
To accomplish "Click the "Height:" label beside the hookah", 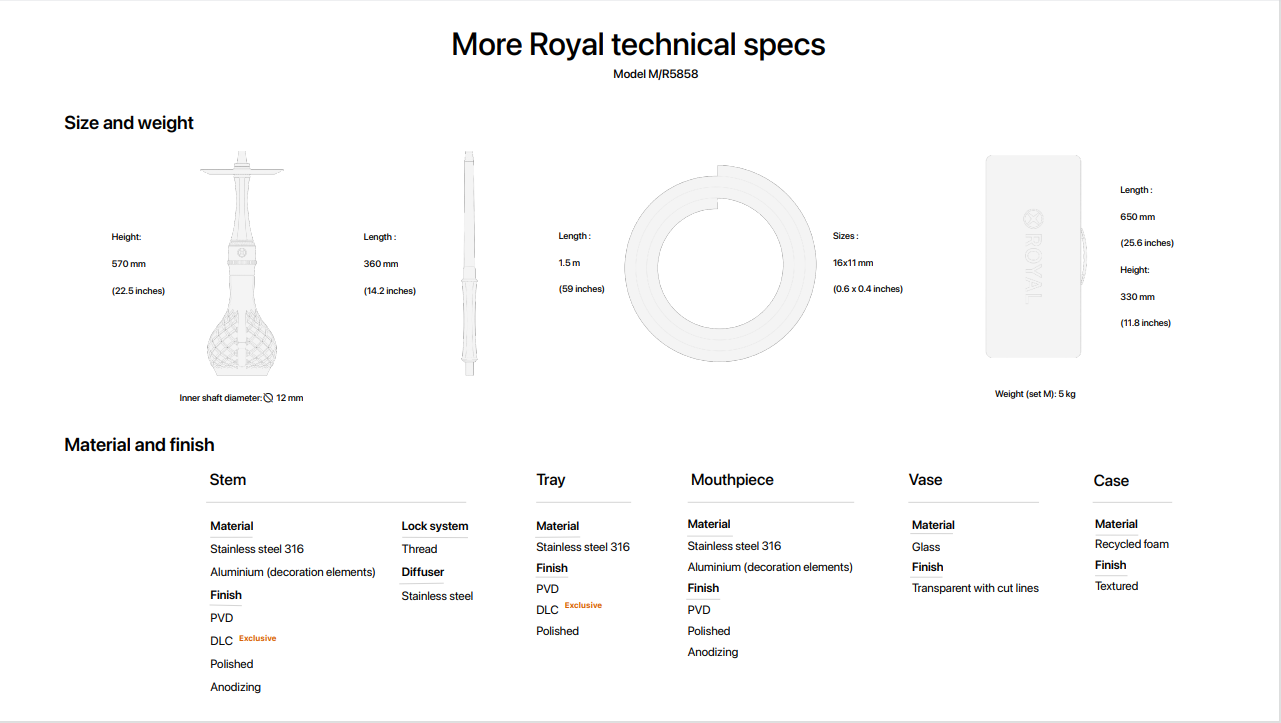I will (127, 237).
